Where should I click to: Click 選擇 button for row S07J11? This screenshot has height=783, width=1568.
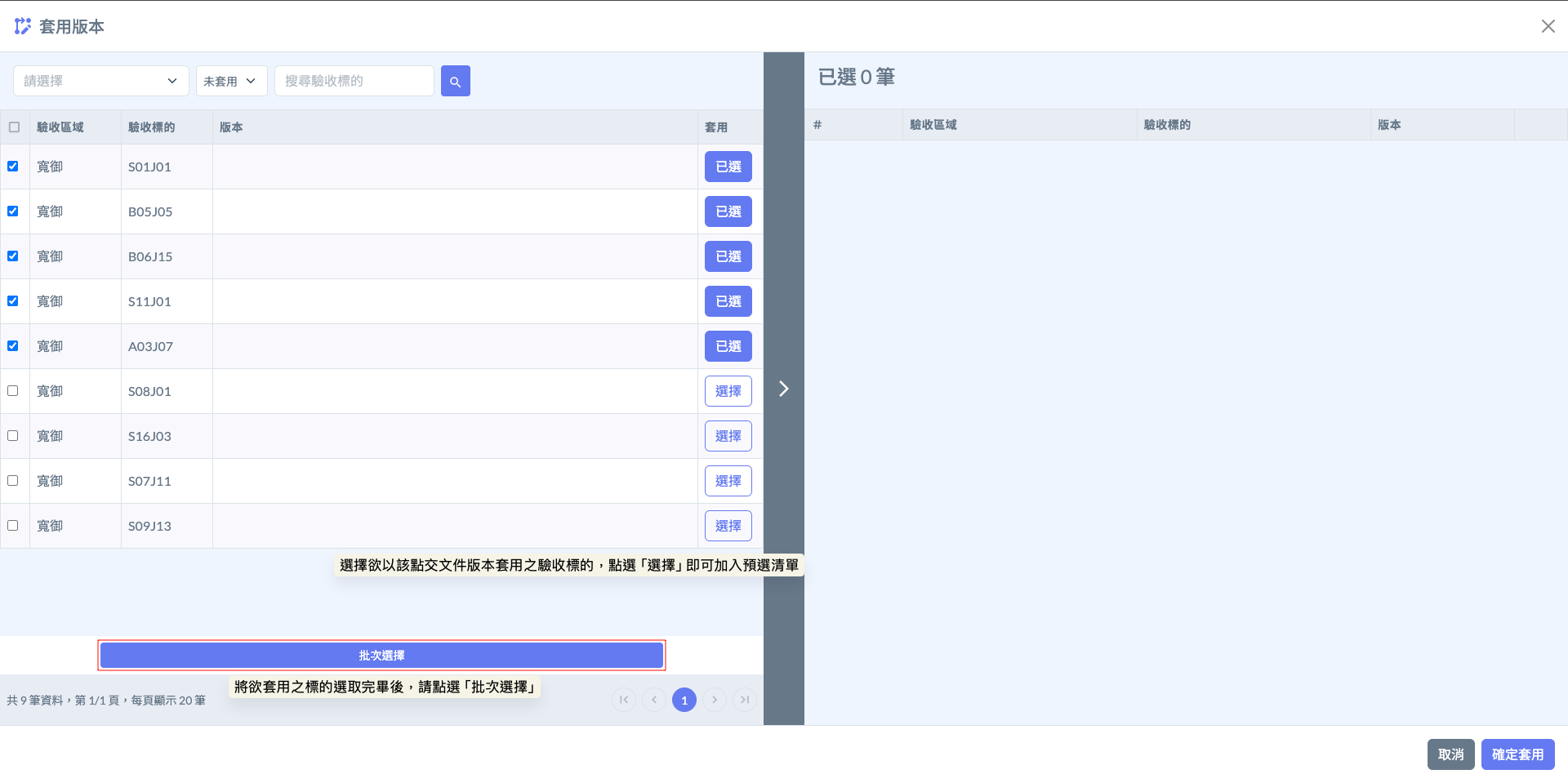tap(728, 481)
